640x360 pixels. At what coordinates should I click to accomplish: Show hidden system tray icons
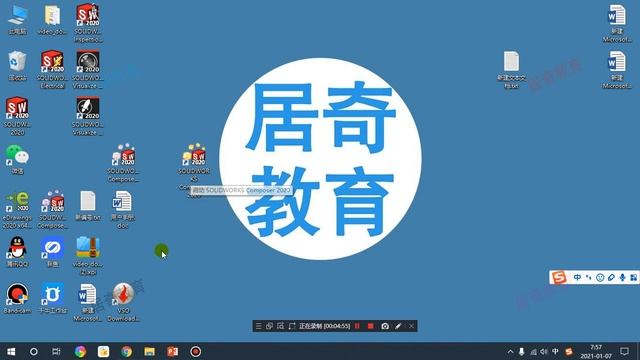pyautogui.click(x=510, y=351)
